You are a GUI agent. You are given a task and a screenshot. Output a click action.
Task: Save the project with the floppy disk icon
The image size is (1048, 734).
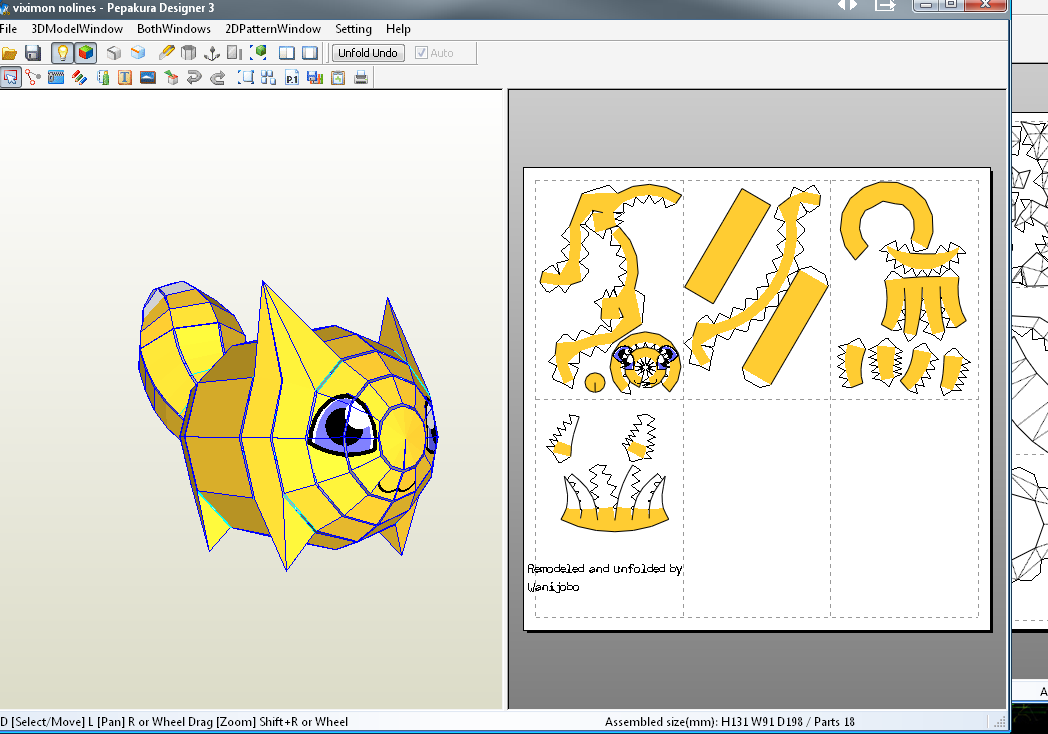coord(33,53)
